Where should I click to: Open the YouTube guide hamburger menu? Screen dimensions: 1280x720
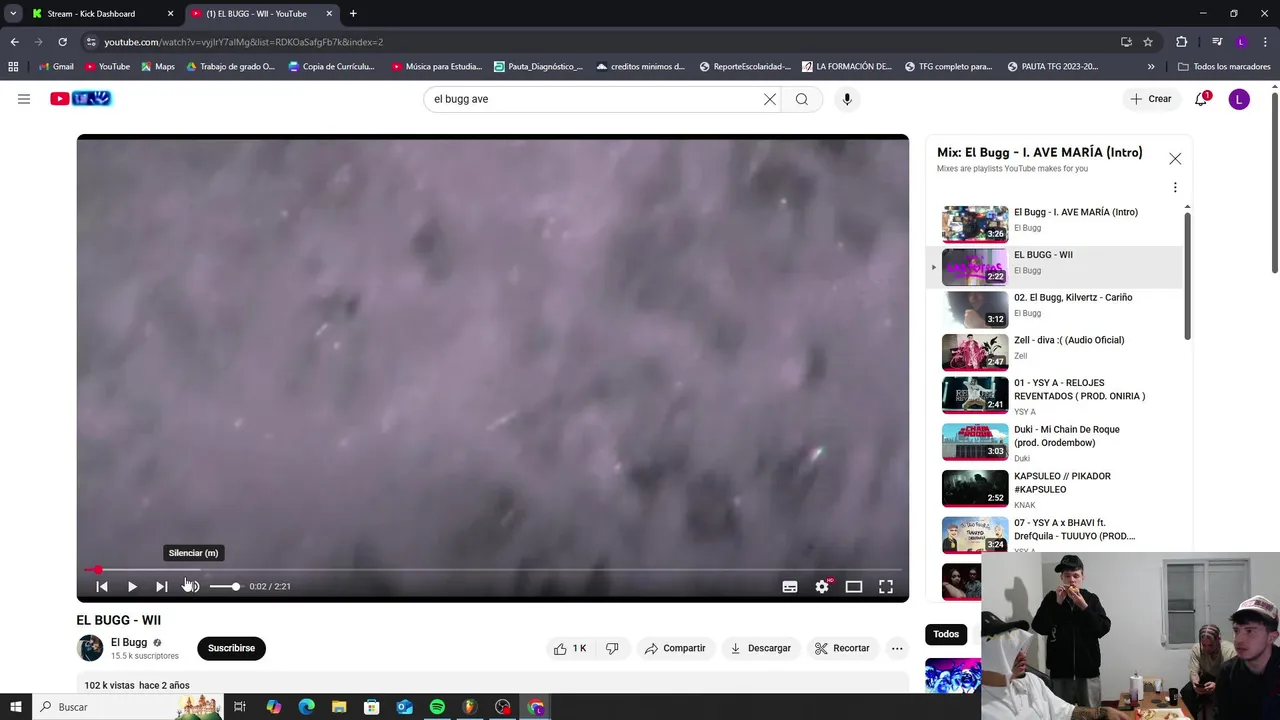(24, 99)
